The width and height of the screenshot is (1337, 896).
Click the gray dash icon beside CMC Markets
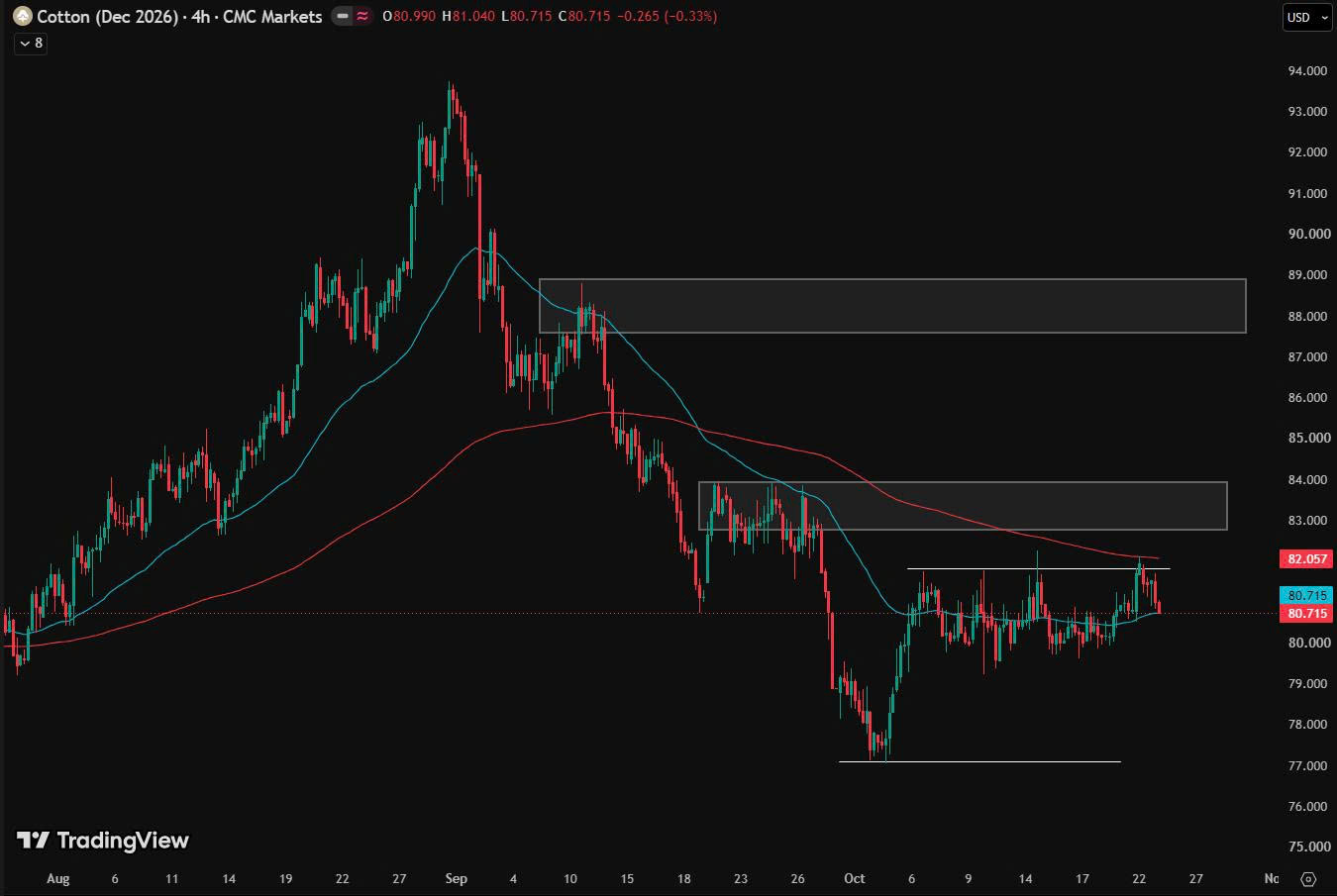[x=342, y=16]
